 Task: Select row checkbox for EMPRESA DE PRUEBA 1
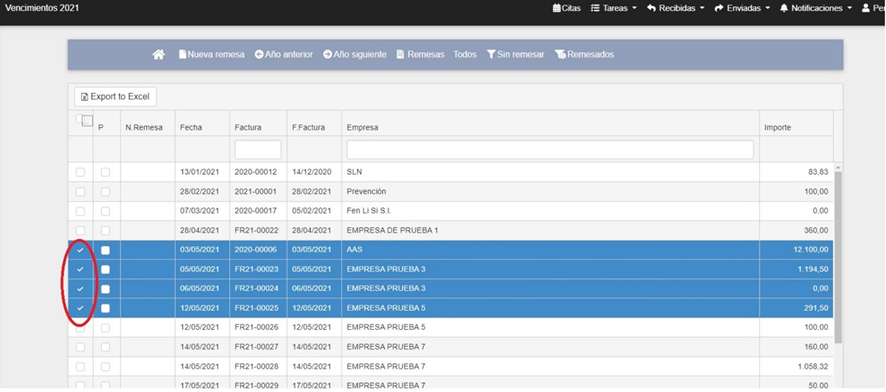point(80,230)
